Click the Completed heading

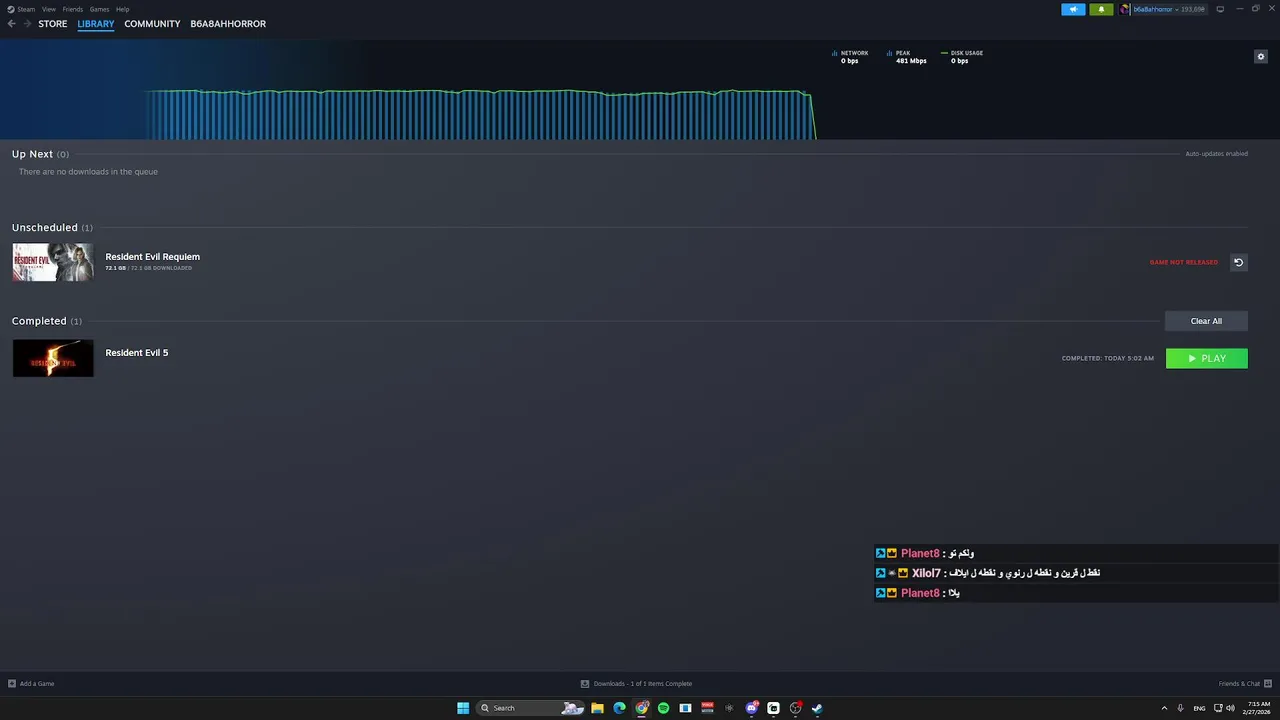click(39, 321)
